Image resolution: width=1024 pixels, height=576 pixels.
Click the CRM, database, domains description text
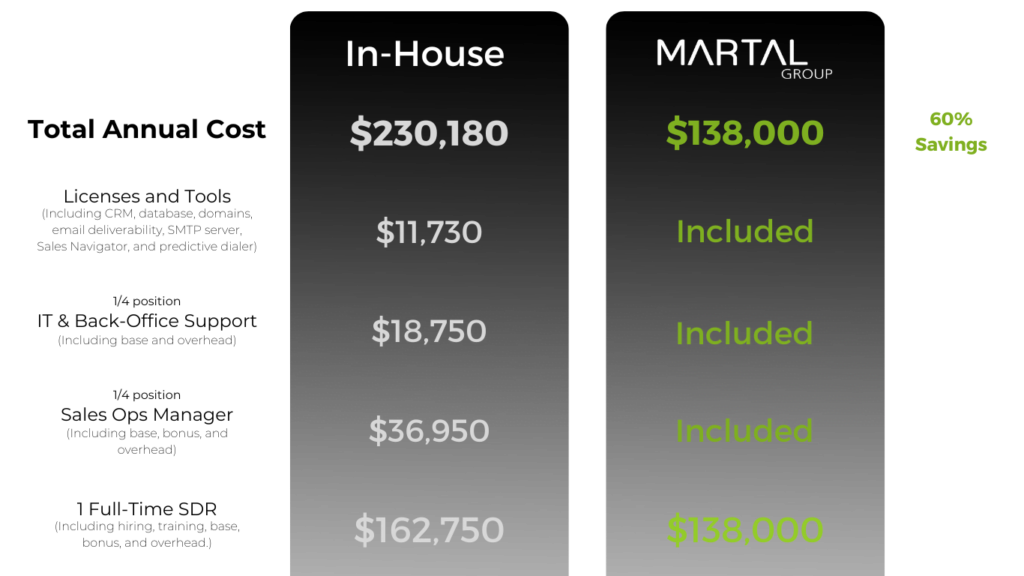pos(147,230)
